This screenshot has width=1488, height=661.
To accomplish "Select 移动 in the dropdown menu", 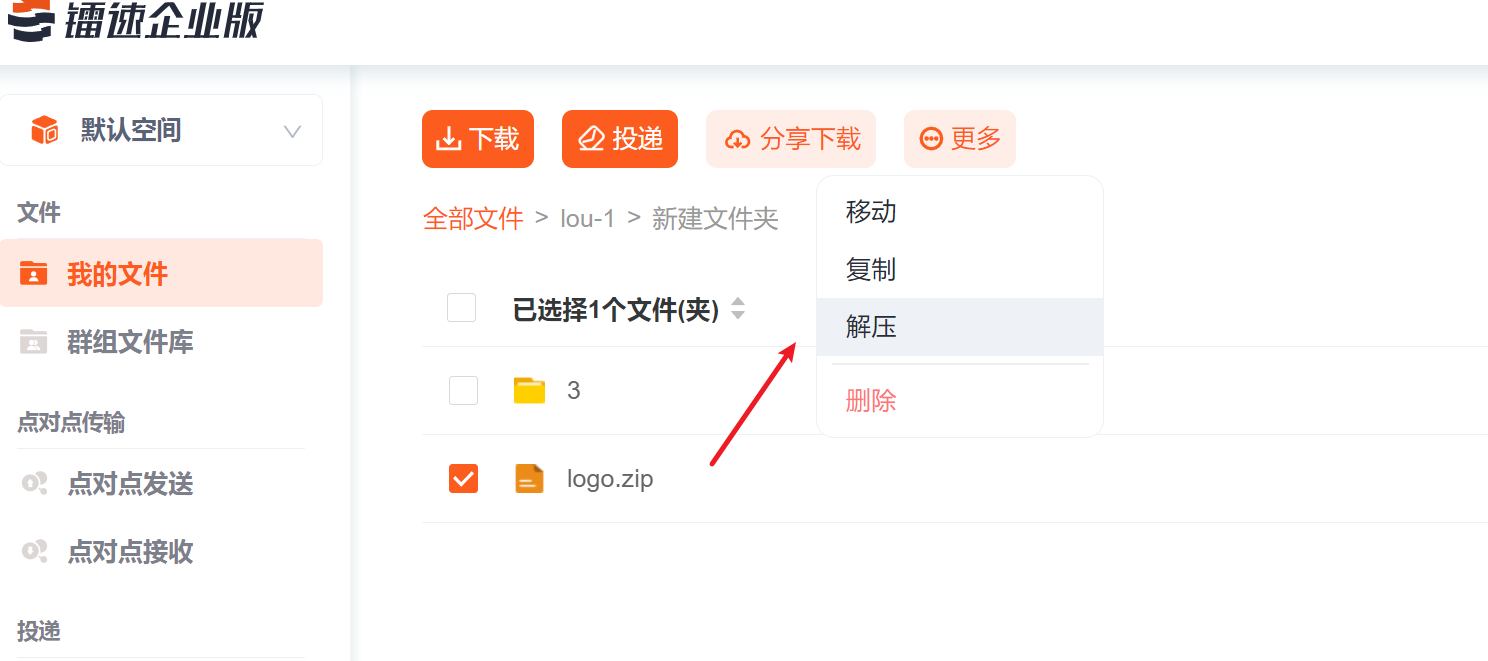I will (x=871, y=212).
